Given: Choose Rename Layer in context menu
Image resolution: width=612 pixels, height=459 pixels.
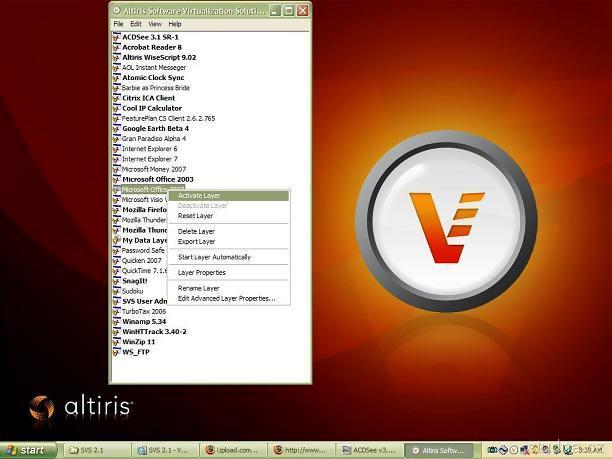Looking at the screenshot, I should pyautogui.click(x=229, y=288).
